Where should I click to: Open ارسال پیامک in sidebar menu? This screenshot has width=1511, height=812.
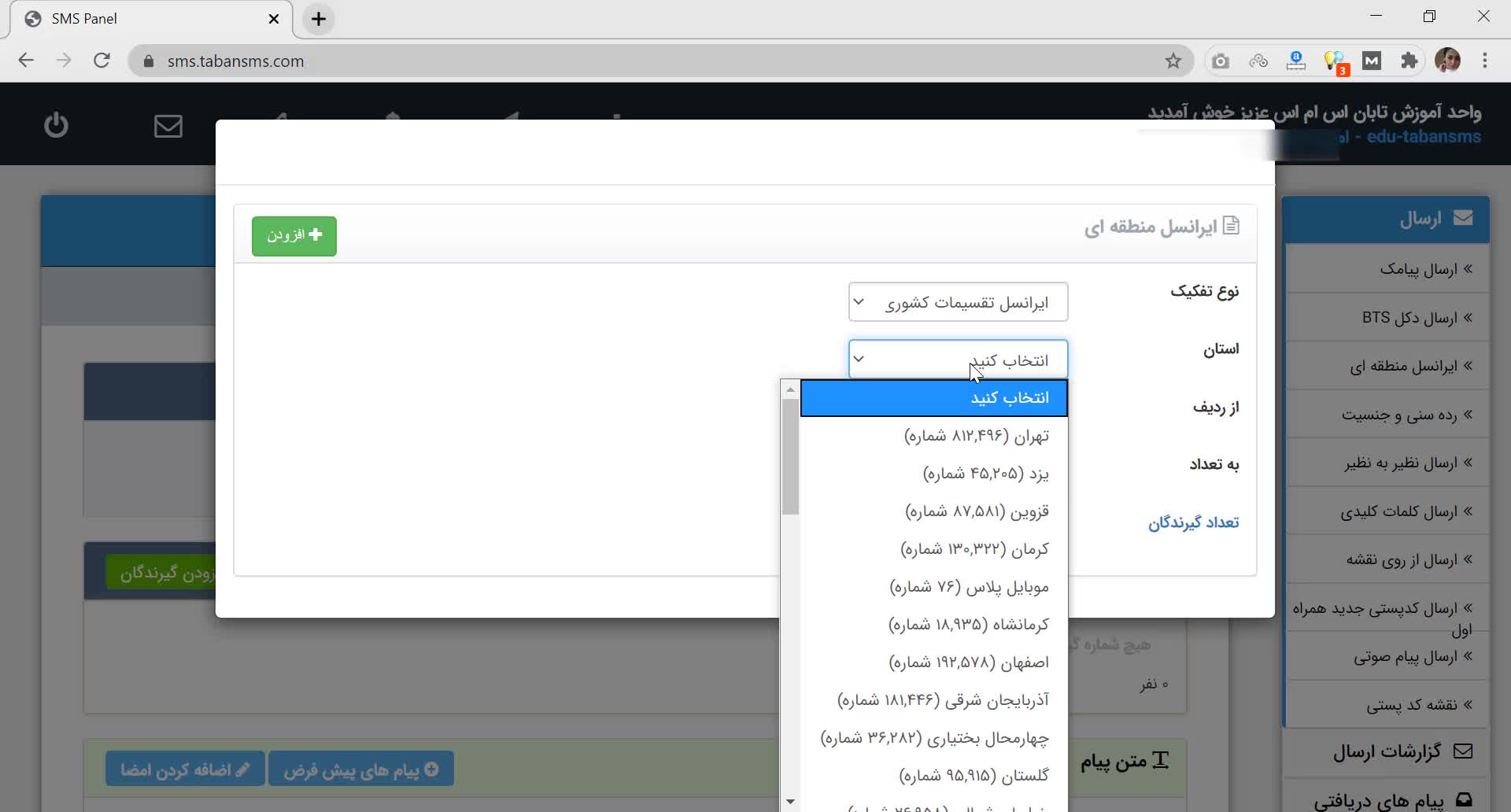coord(1418,269)
